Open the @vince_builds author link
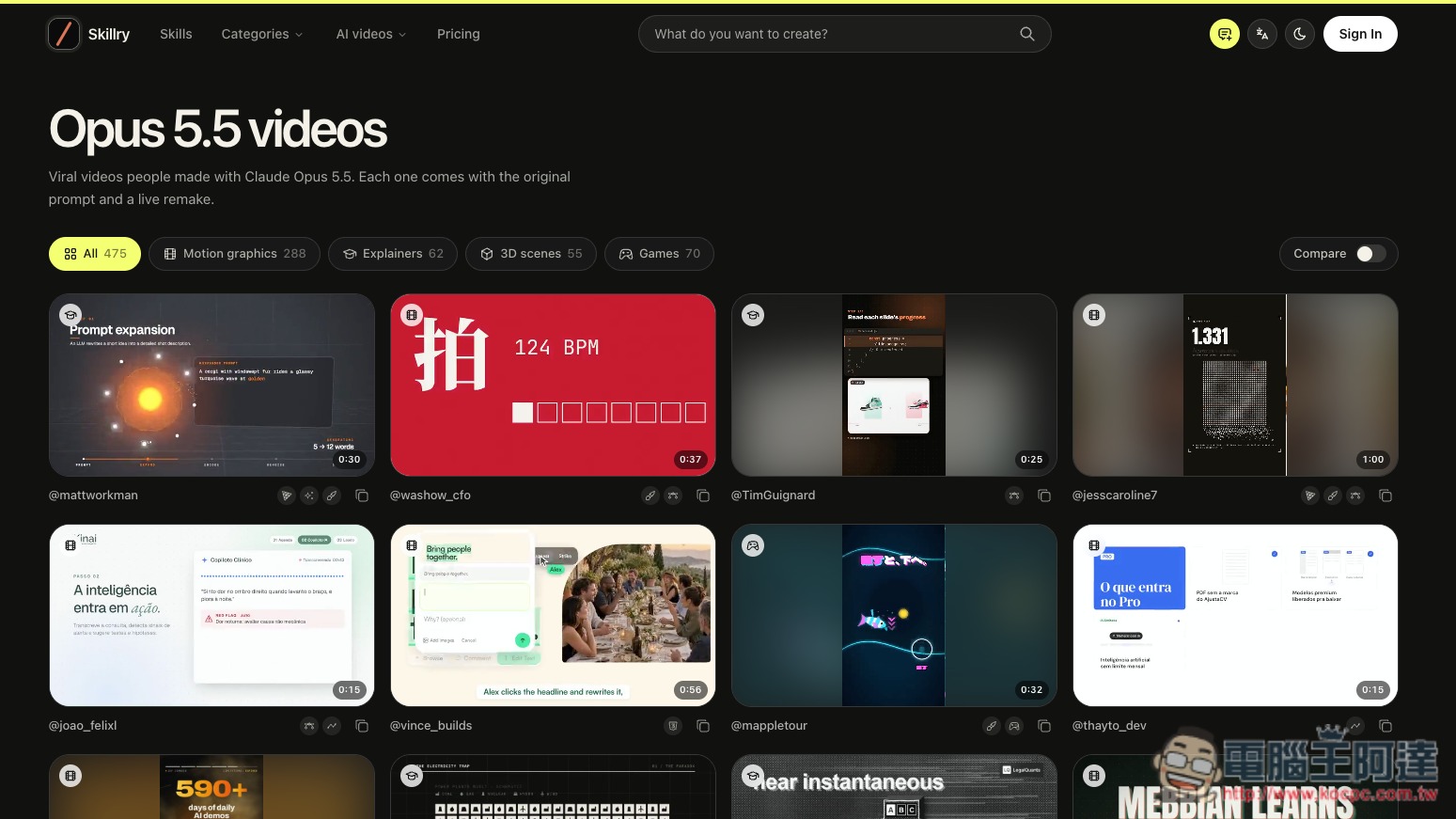Screen dimensions: 1456x819 pos(431,726)
